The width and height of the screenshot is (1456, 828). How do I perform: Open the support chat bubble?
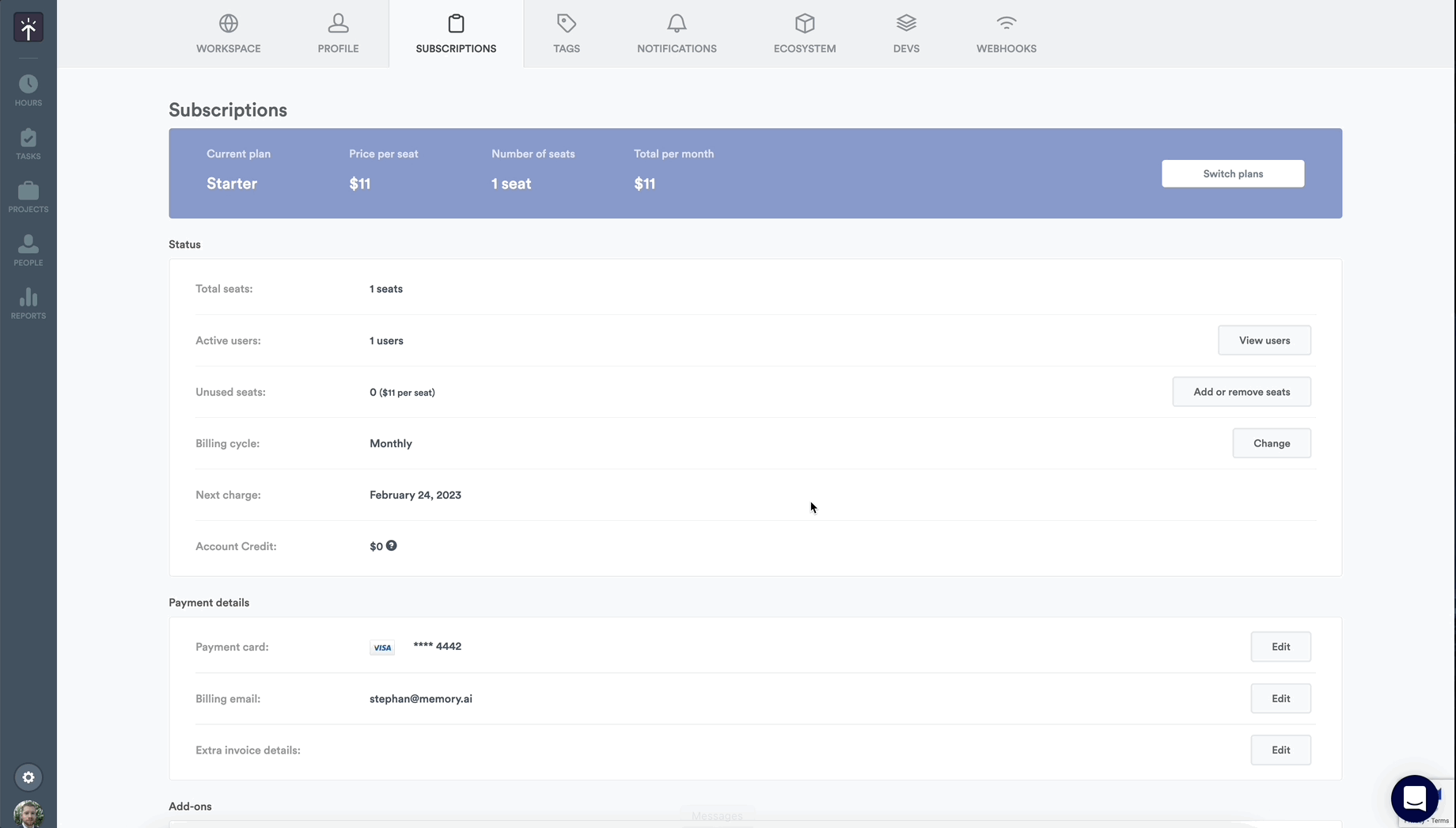pos(1414,800)
